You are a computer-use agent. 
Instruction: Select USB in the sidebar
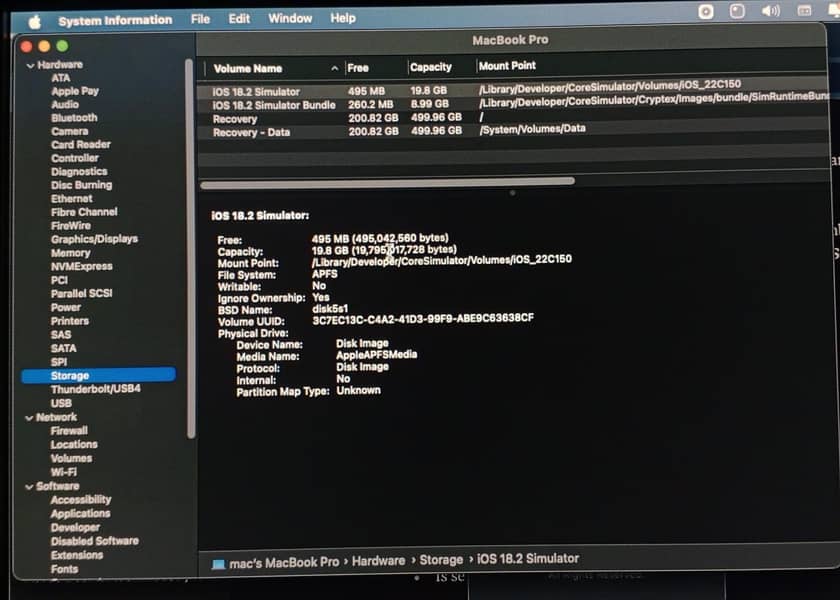[61, 403]
